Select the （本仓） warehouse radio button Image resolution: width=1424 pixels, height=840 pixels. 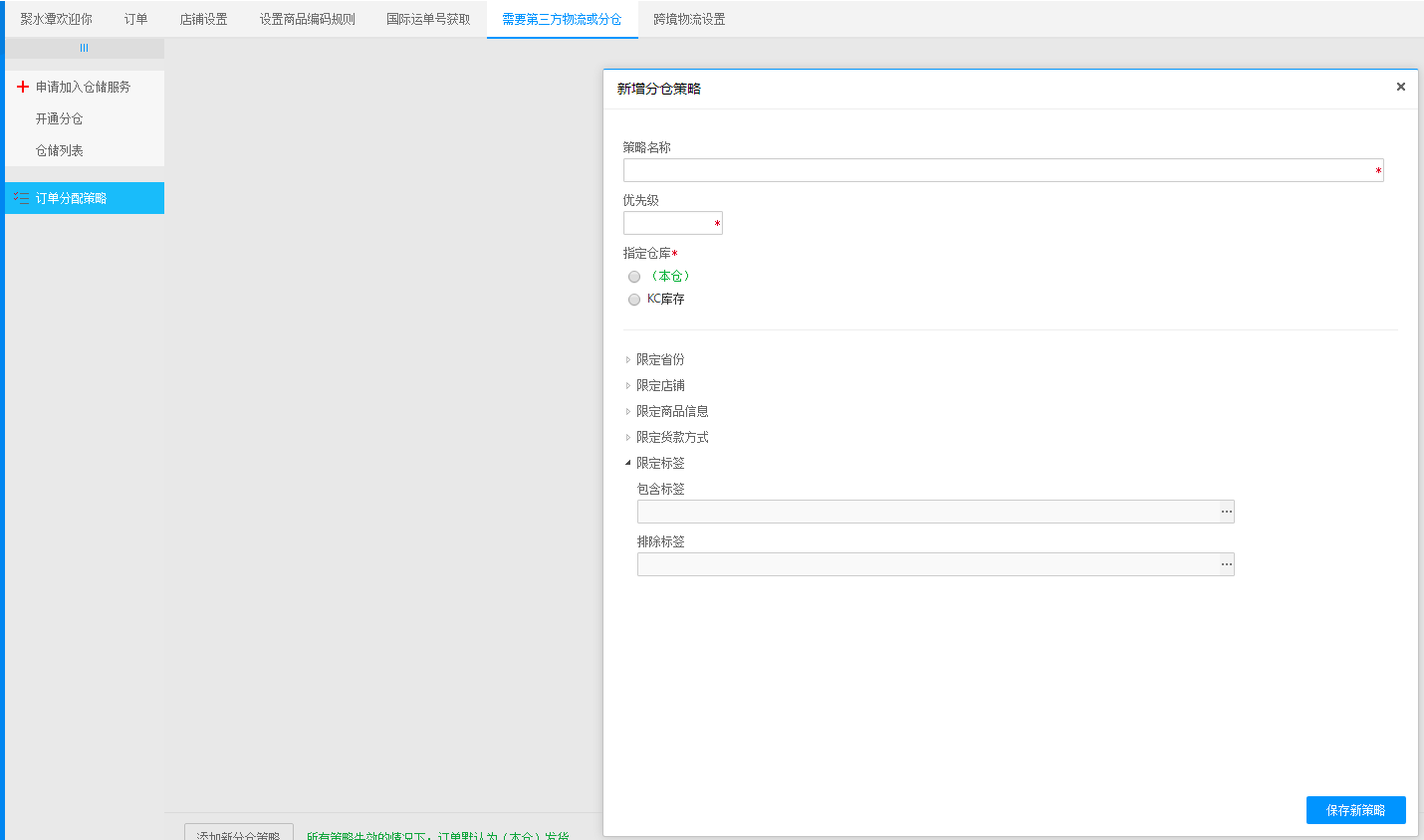(x=634, y=277)
